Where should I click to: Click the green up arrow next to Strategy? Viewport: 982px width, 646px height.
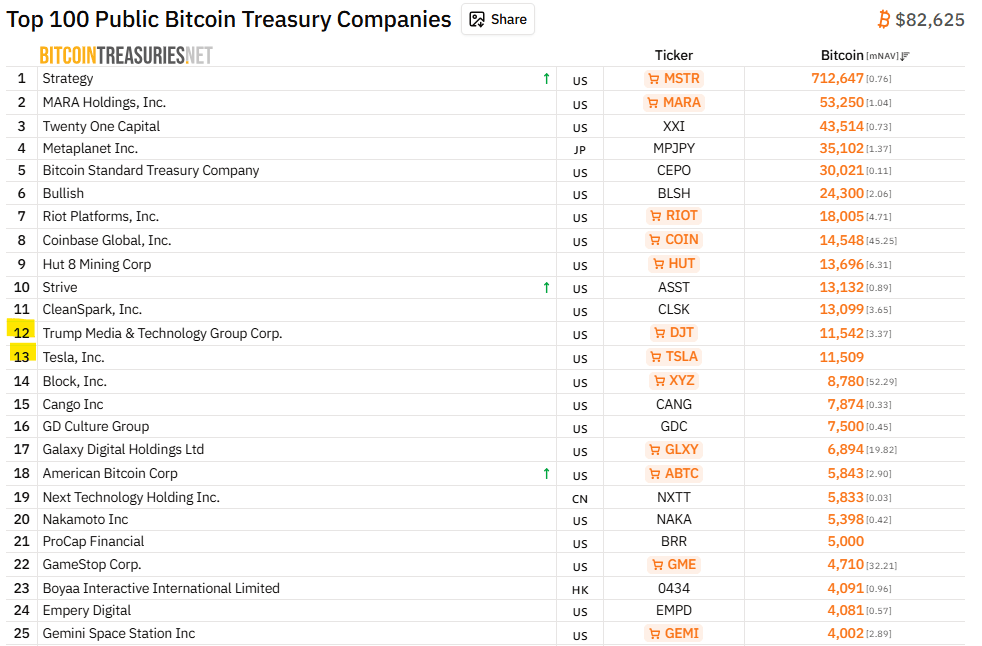546,76
